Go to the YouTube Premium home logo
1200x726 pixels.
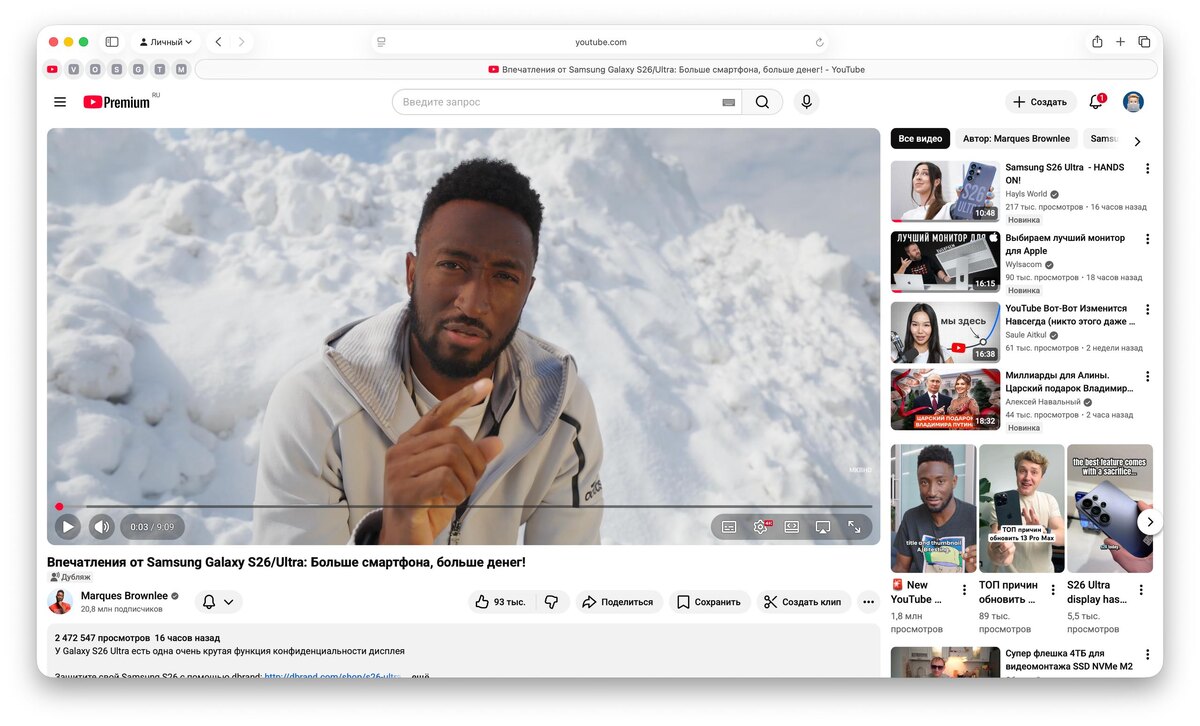point(117,102)
